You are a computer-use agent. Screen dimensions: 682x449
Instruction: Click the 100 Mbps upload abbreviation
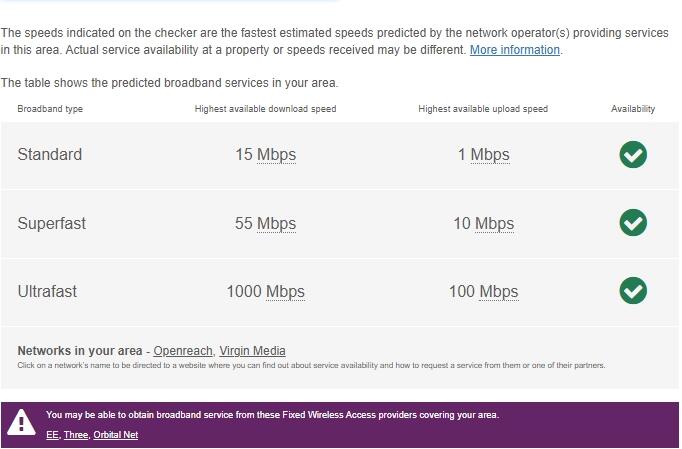[498, 292]
